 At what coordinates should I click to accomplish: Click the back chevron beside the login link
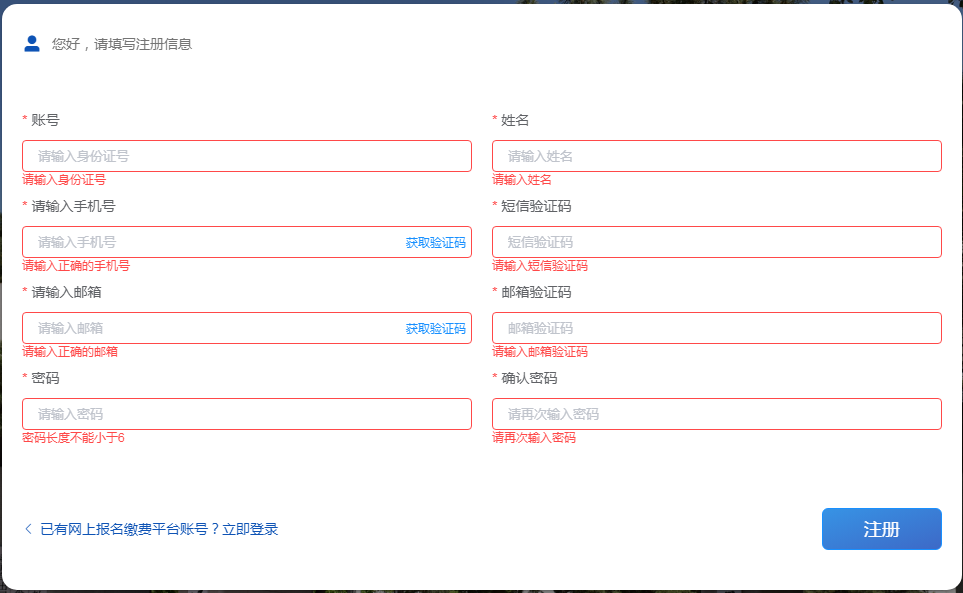(x=28, y=529)
